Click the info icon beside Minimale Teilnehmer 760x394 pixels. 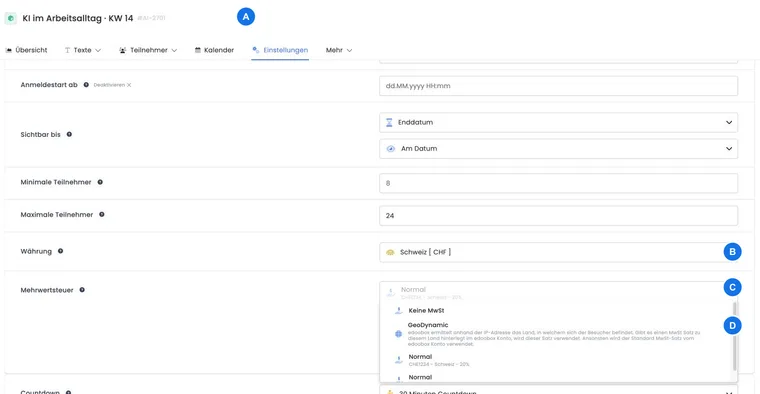[x=100, y=182]
